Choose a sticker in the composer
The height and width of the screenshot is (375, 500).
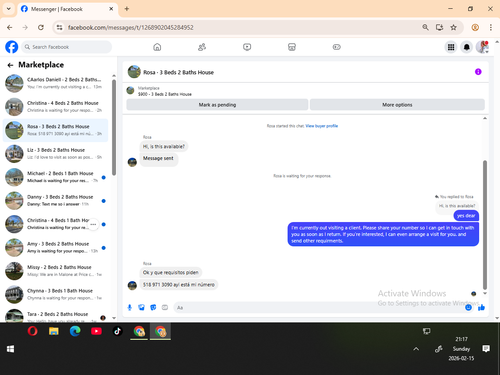coord(153,307)
